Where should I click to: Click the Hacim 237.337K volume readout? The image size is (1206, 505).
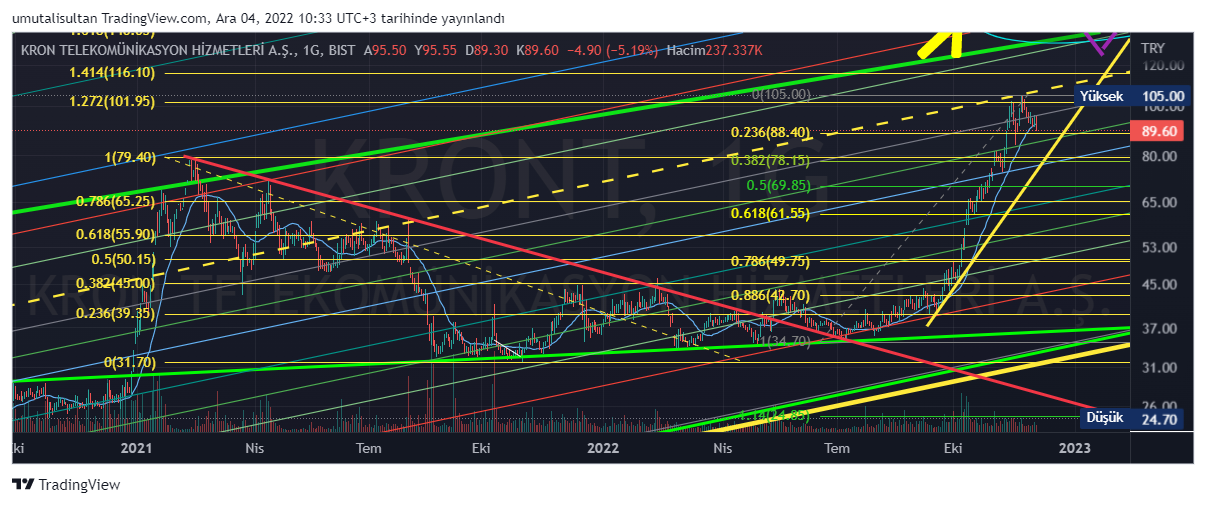tap(714, 49)
